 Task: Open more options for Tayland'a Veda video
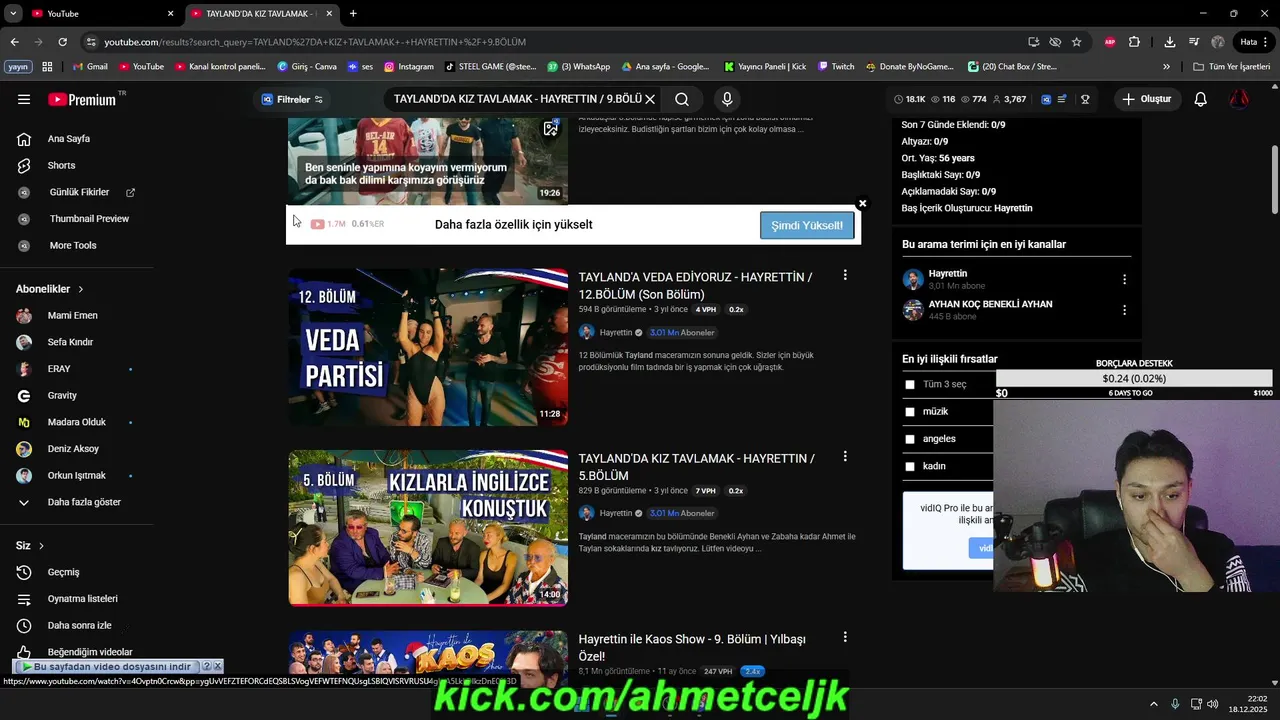coord(845,275)
